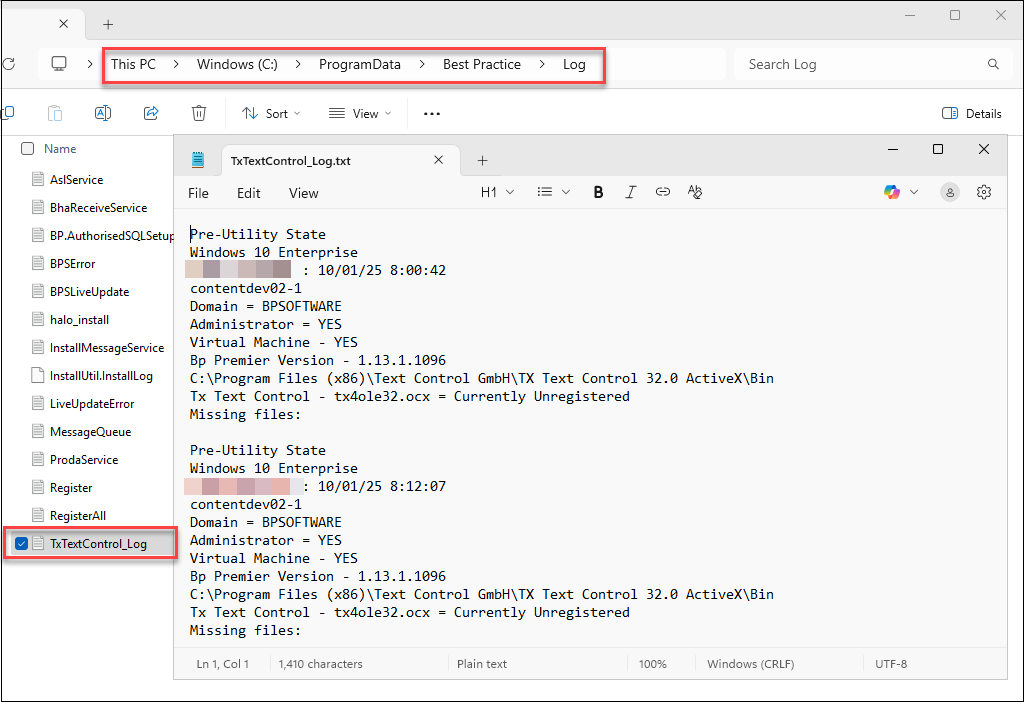Click the Delete trash icon in Explorer
This screenshot has width=1024, height=702.
click(199, 114)
